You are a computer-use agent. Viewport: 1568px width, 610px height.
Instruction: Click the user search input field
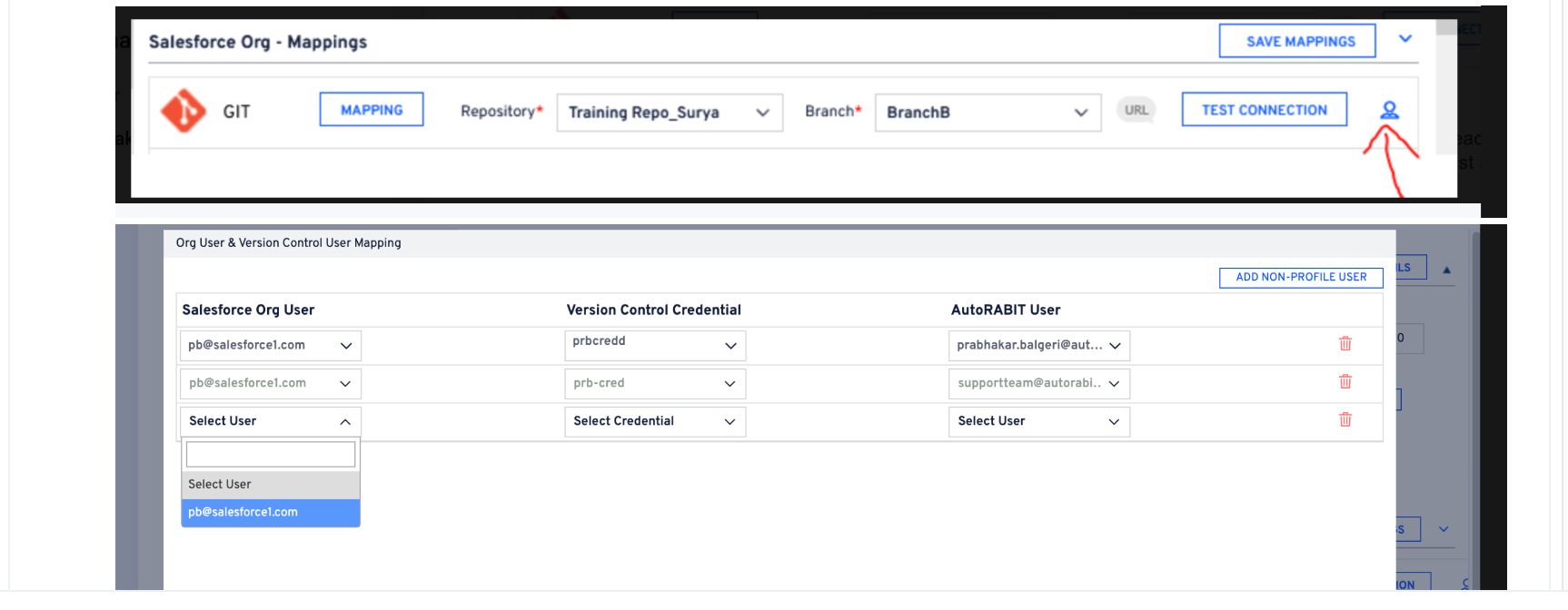[x=271, y=454]
